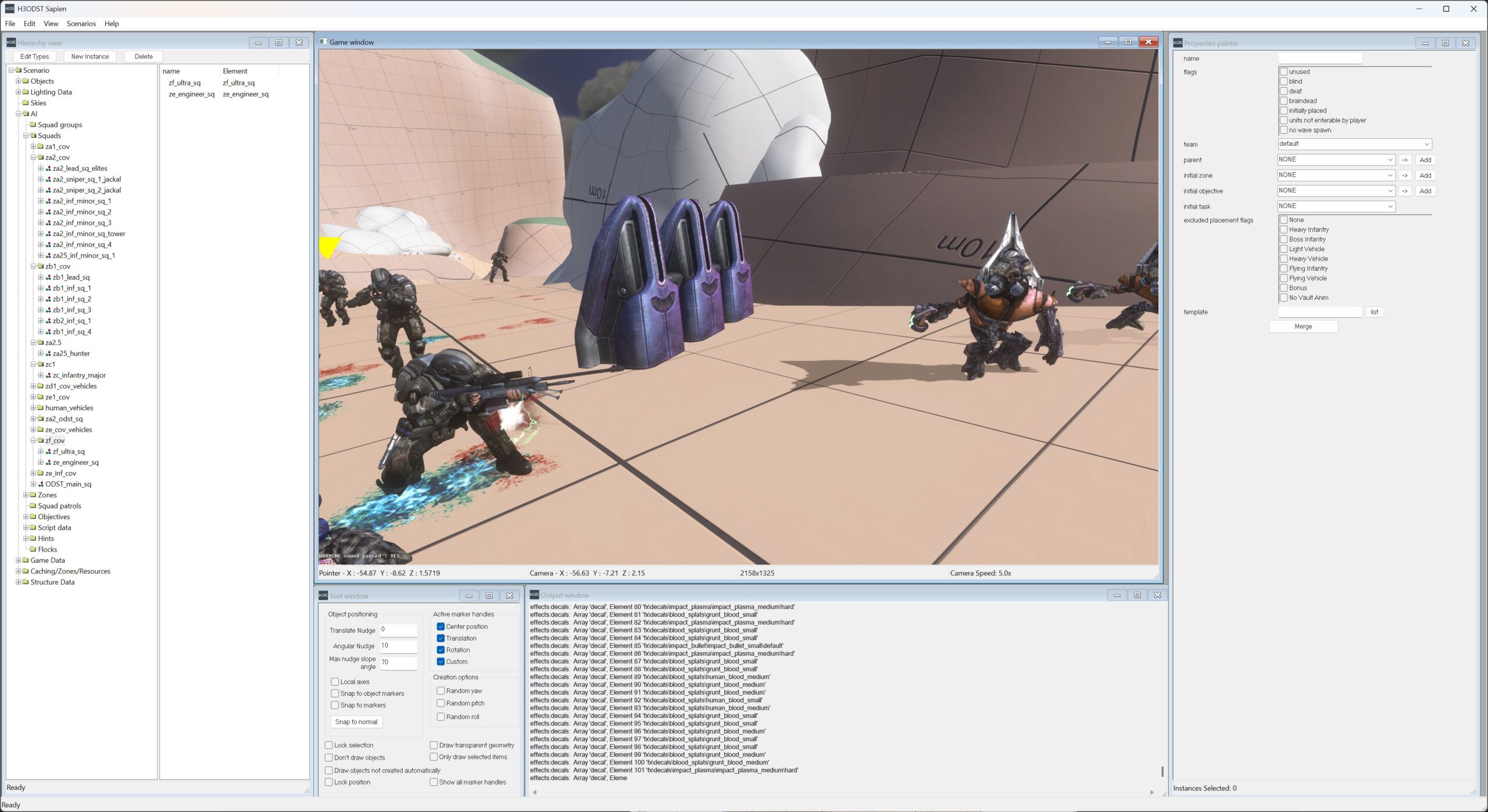The image size is (1488, 812).
Task: Uncheck the Rotation marker handle
Action: coord(441,650)
